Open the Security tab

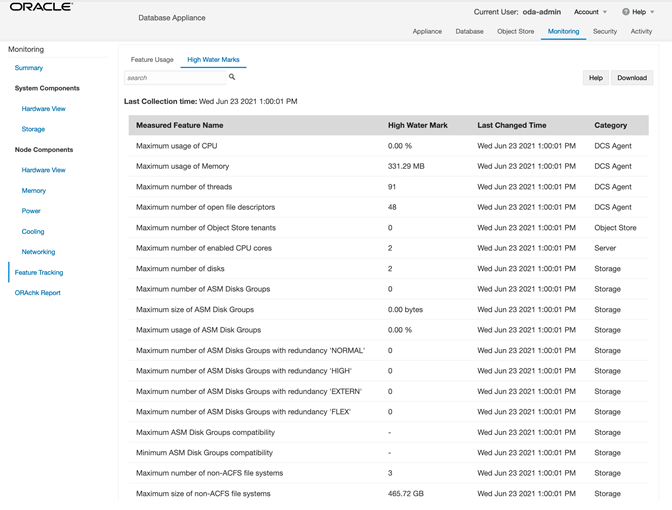(605, 31)
